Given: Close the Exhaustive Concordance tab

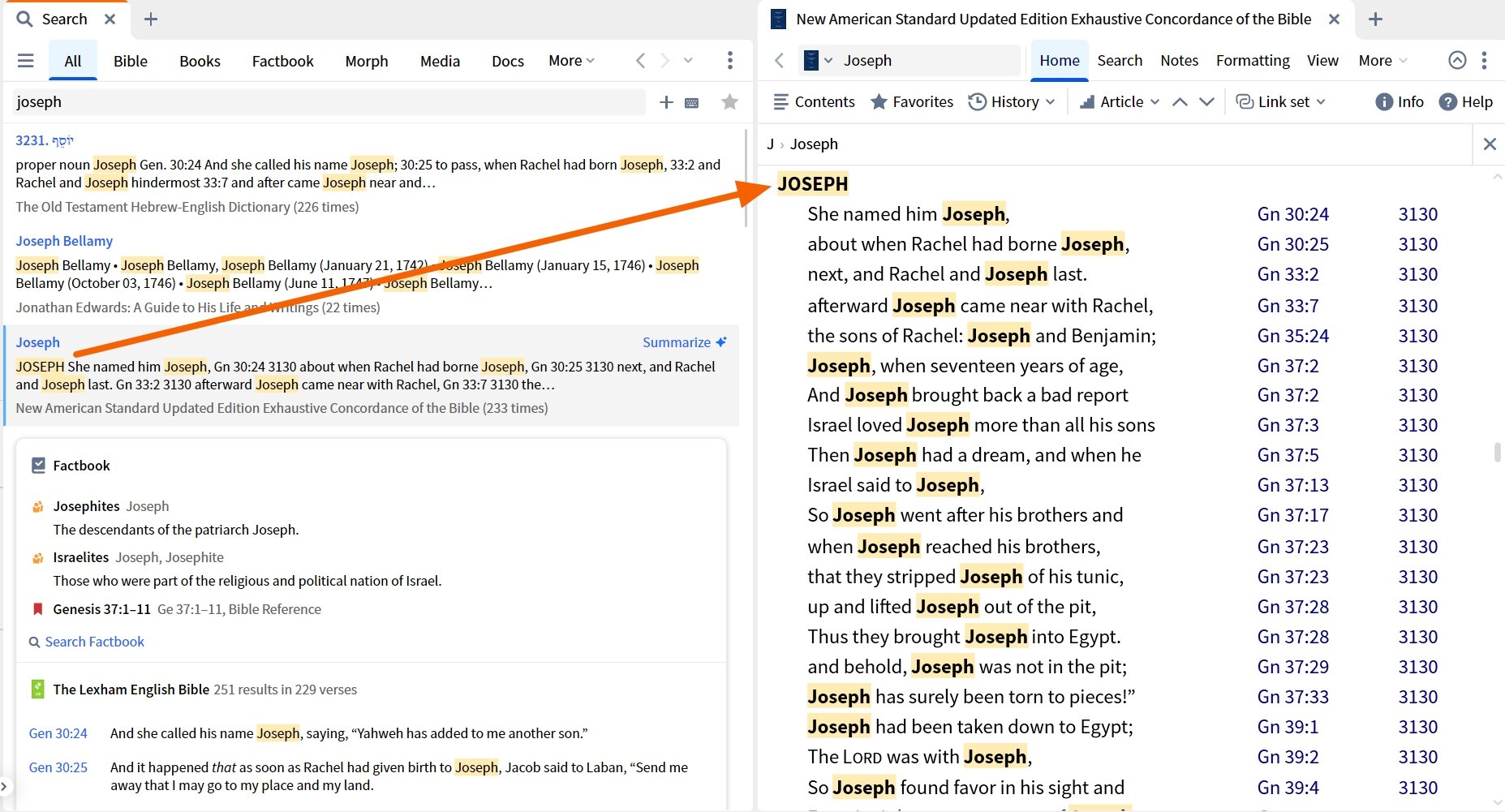Looking at the screenshot, I should (1334, 19).
